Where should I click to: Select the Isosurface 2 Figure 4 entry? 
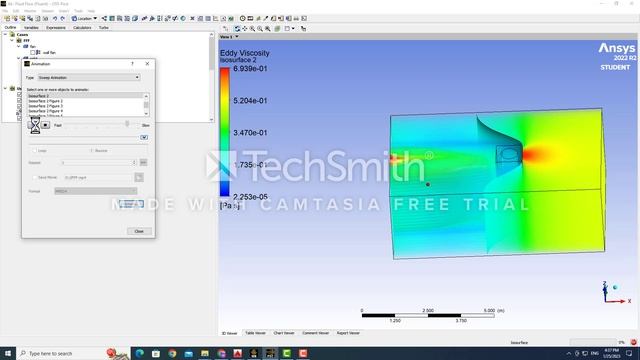pos(85,111)
